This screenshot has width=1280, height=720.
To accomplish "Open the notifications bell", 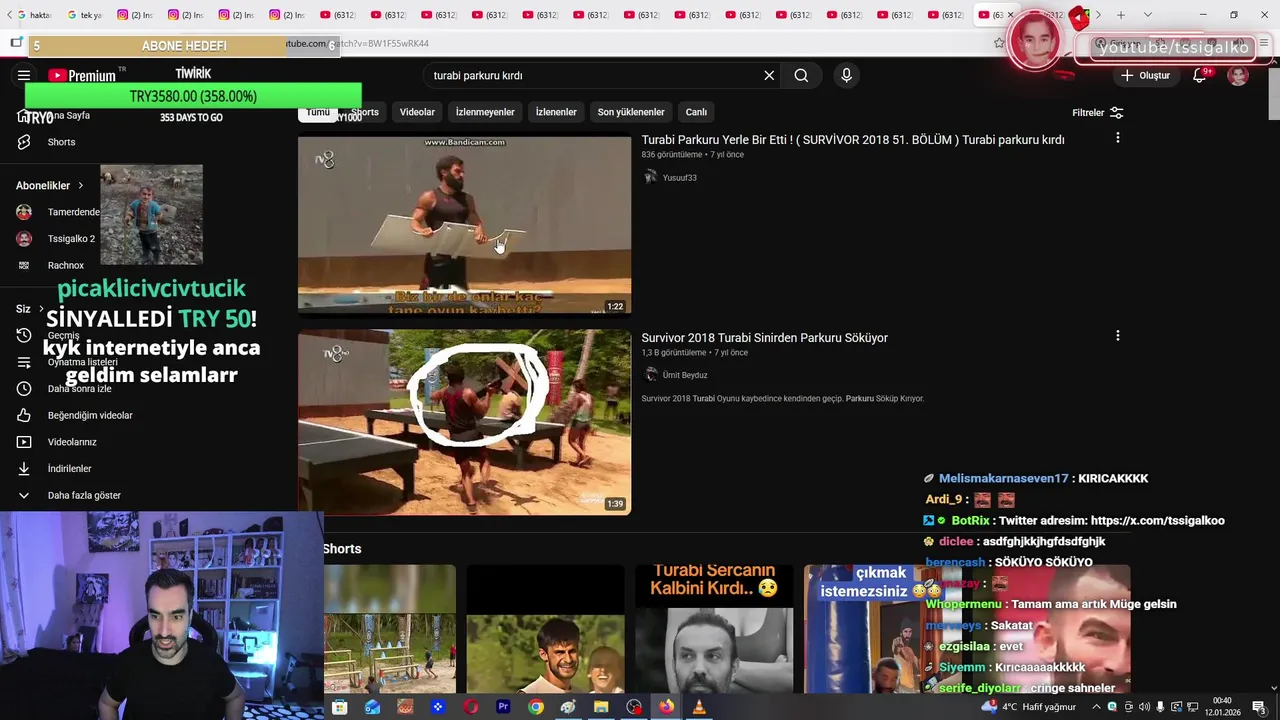I will [x=1199, y=75].
